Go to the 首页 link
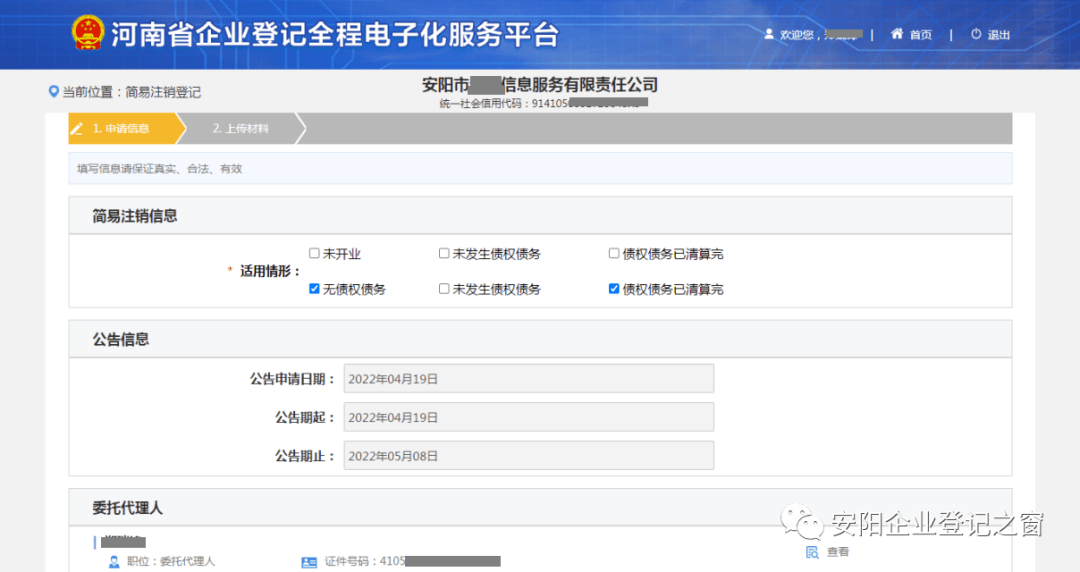 920,34
